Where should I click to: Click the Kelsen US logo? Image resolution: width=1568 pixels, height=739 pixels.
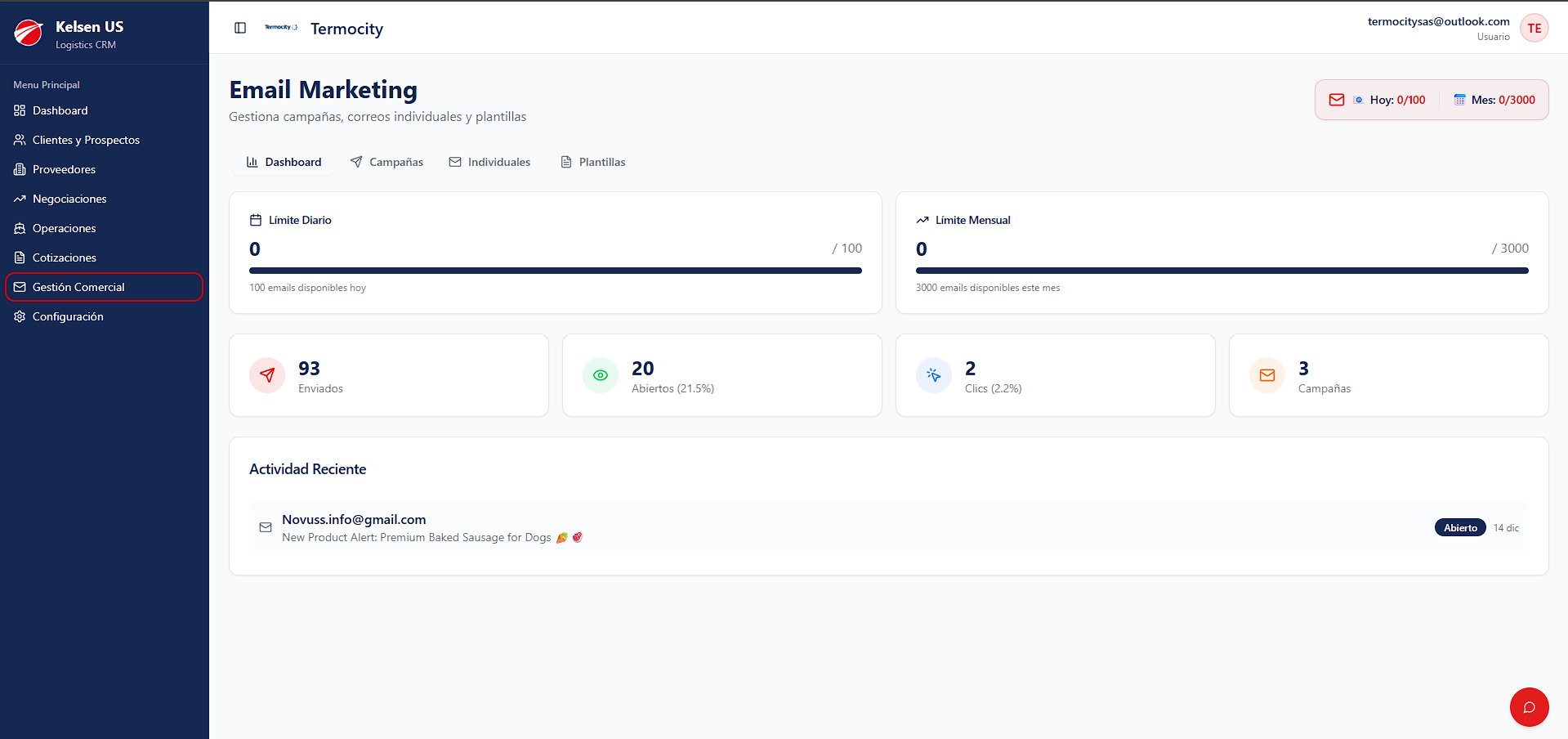[x=29, y=33]
